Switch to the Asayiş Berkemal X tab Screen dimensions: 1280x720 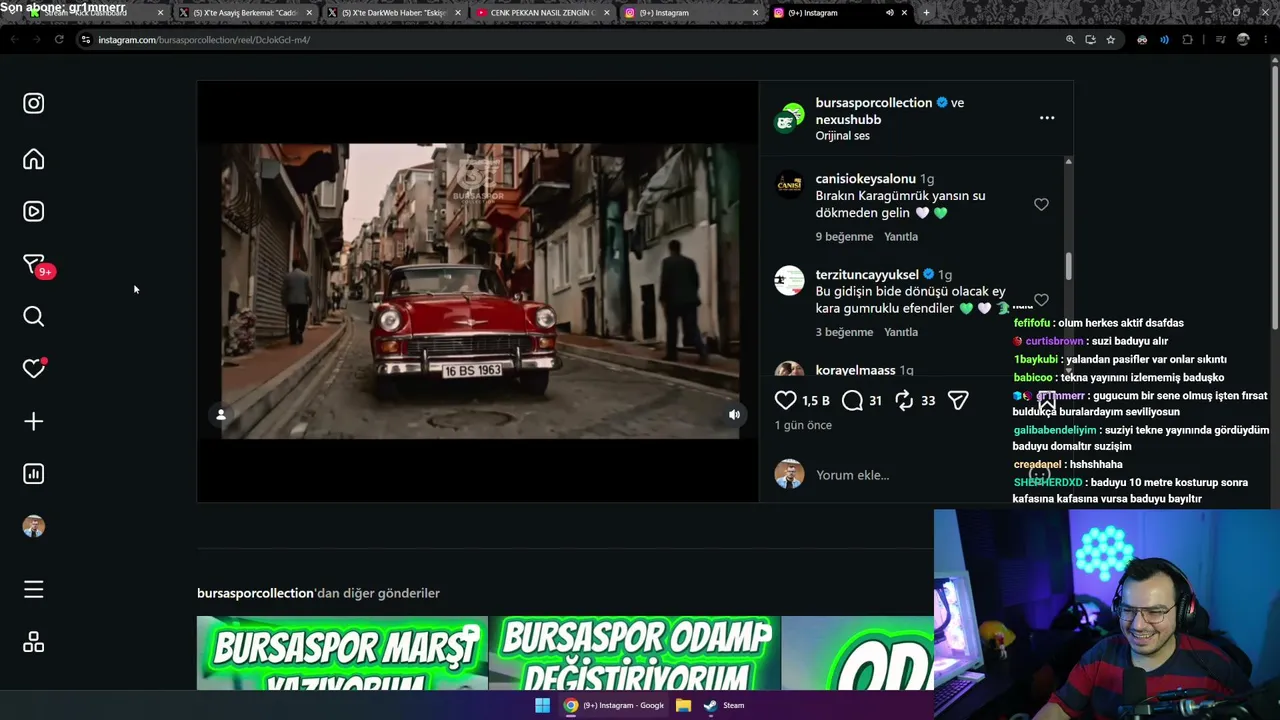[x=244, y=13]
